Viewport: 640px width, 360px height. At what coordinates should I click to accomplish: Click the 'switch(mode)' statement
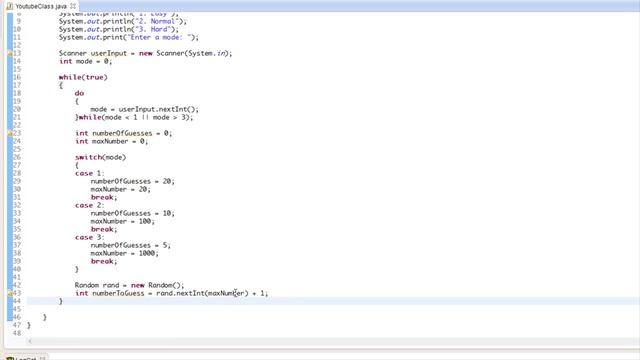click(x=100, y=157)
